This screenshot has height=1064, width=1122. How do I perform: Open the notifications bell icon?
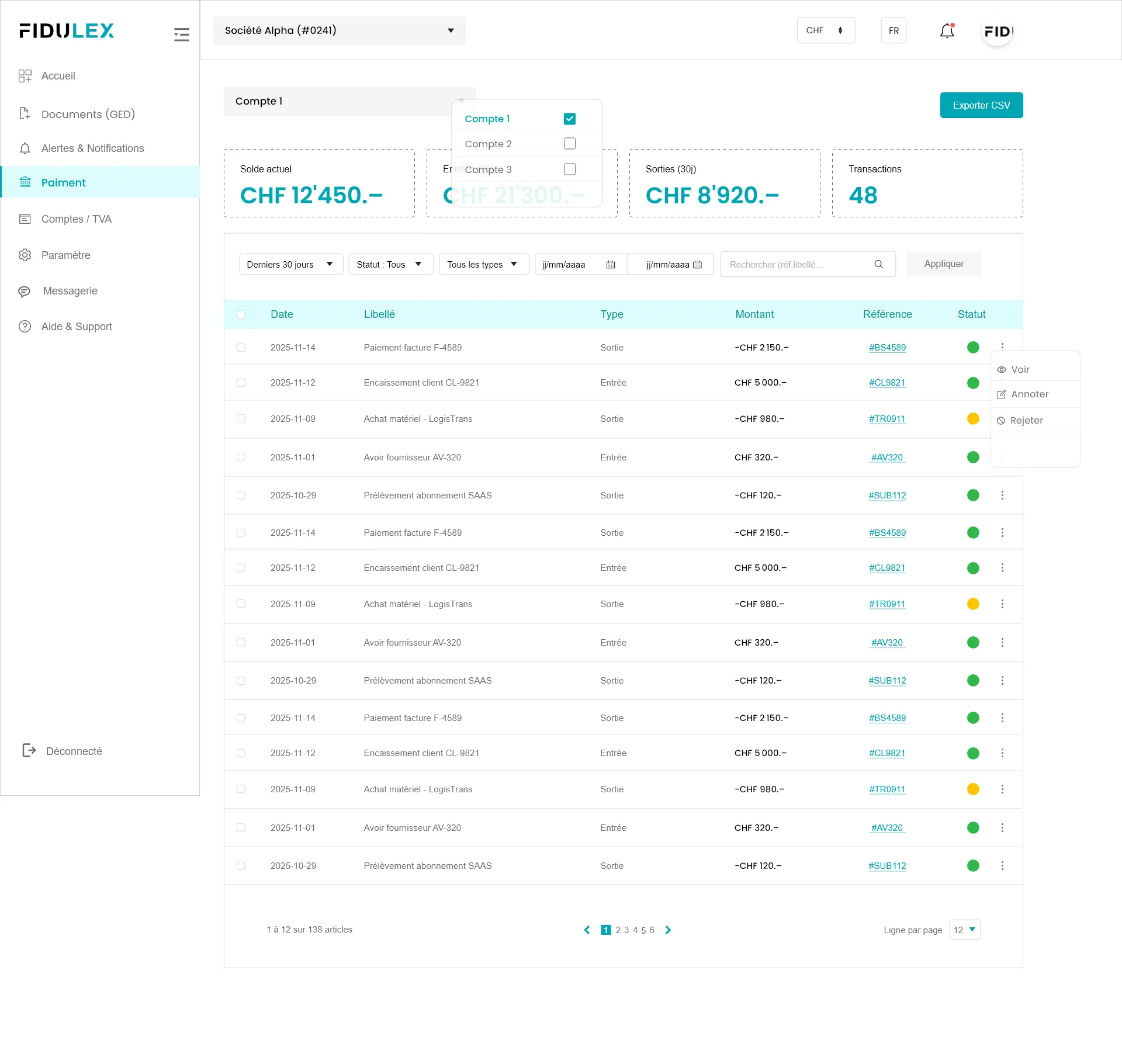click(947, 31)
